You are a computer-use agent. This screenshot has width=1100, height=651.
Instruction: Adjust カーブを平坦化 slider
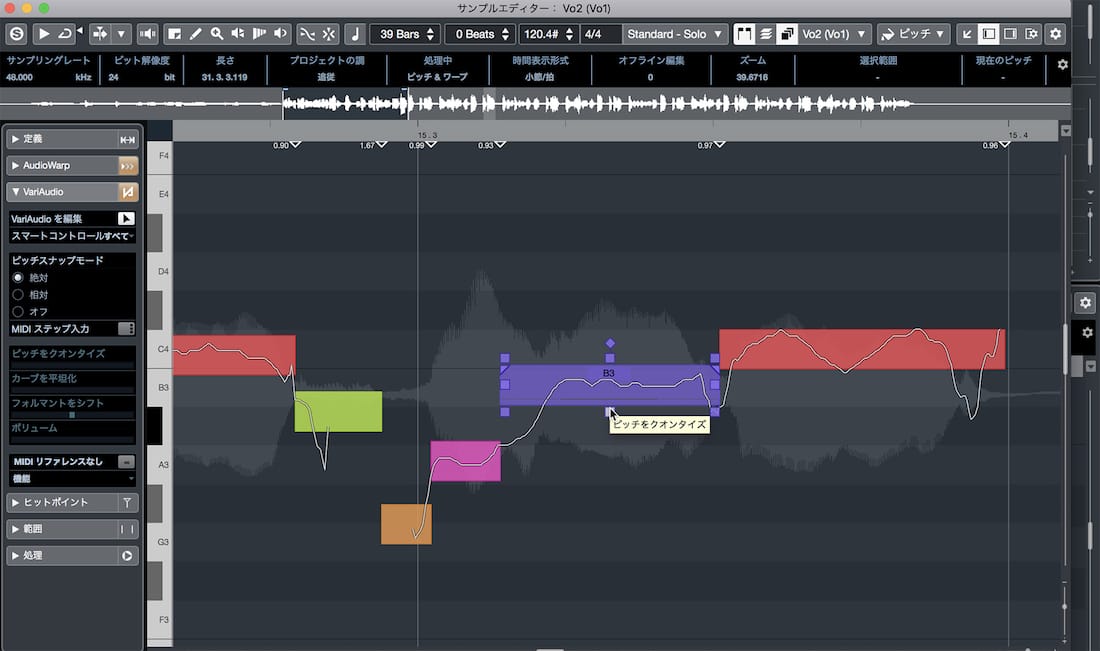pos(72,390)
